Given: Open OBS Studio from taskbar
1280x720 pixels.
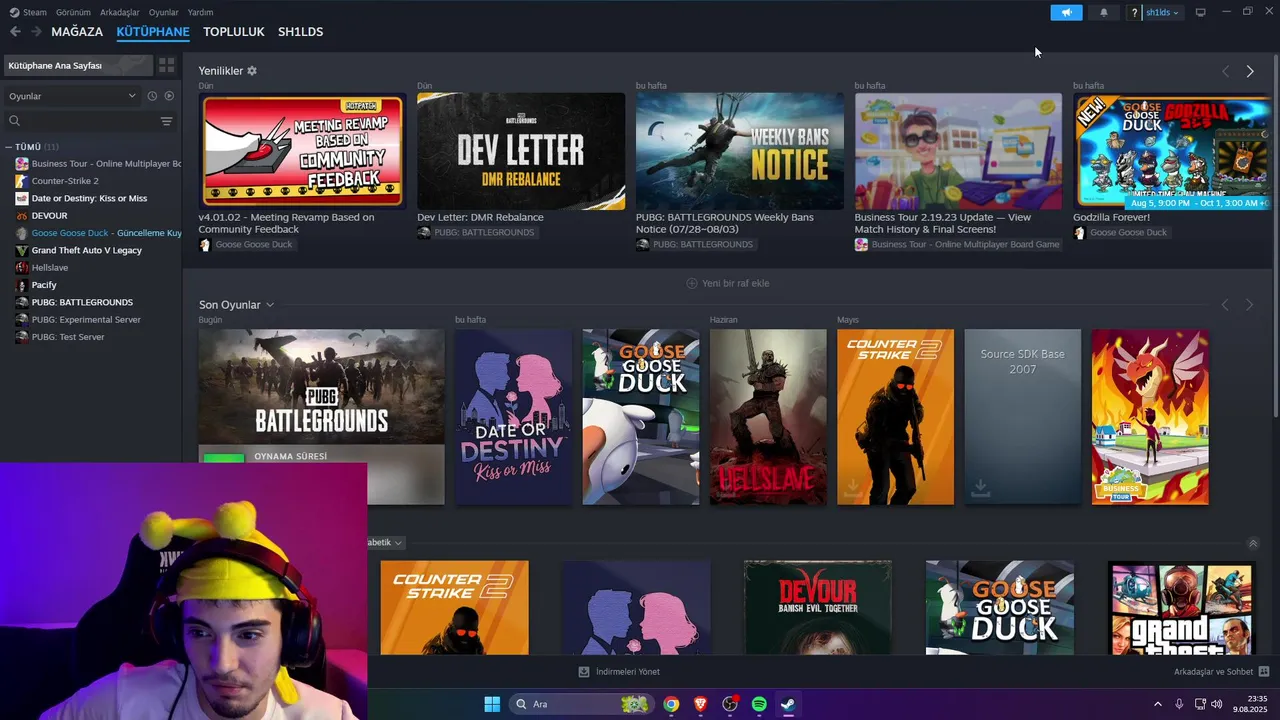Looking at the screenshot, I should [x=730, y=704].
